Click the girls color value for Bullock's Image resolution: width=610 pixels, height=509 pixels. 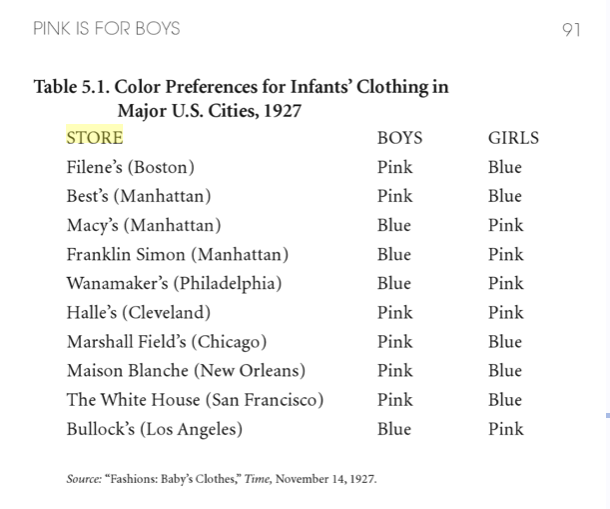pos(505,429)
